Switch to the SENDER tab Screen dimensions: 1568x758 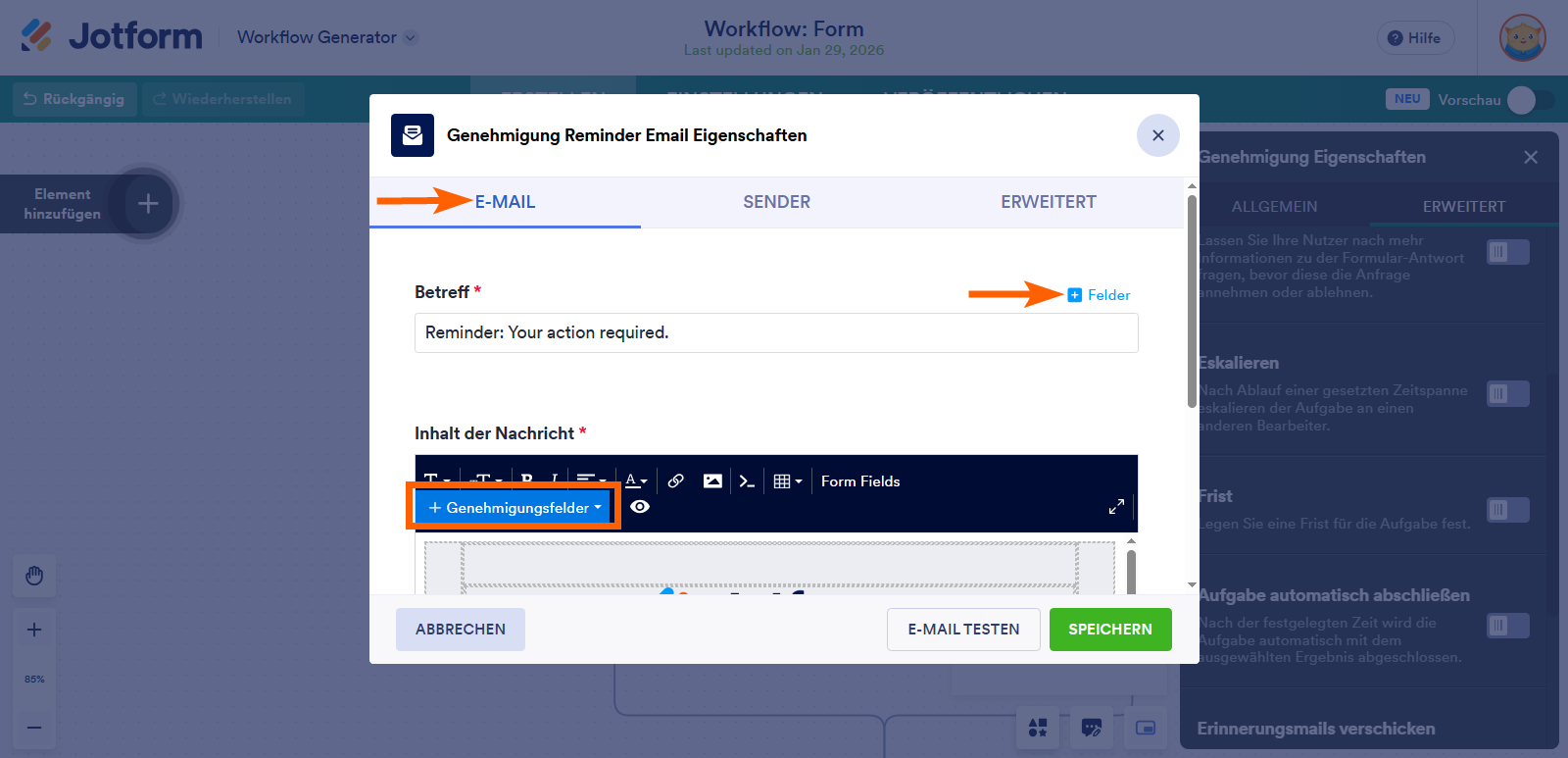click(776, 202)
